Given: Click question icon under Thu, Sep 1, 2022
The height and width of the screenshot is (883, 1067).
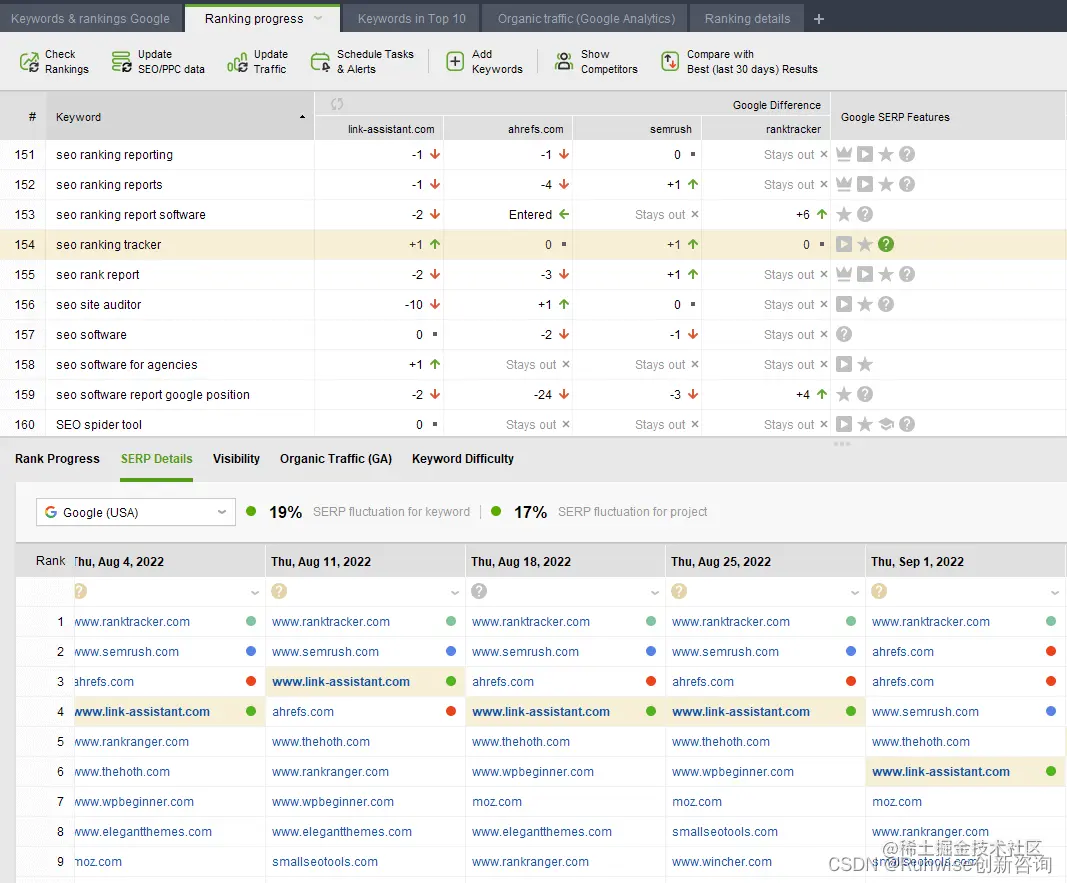Looking at the screenshot, I should pyautogui.click(x=879, y=591).
